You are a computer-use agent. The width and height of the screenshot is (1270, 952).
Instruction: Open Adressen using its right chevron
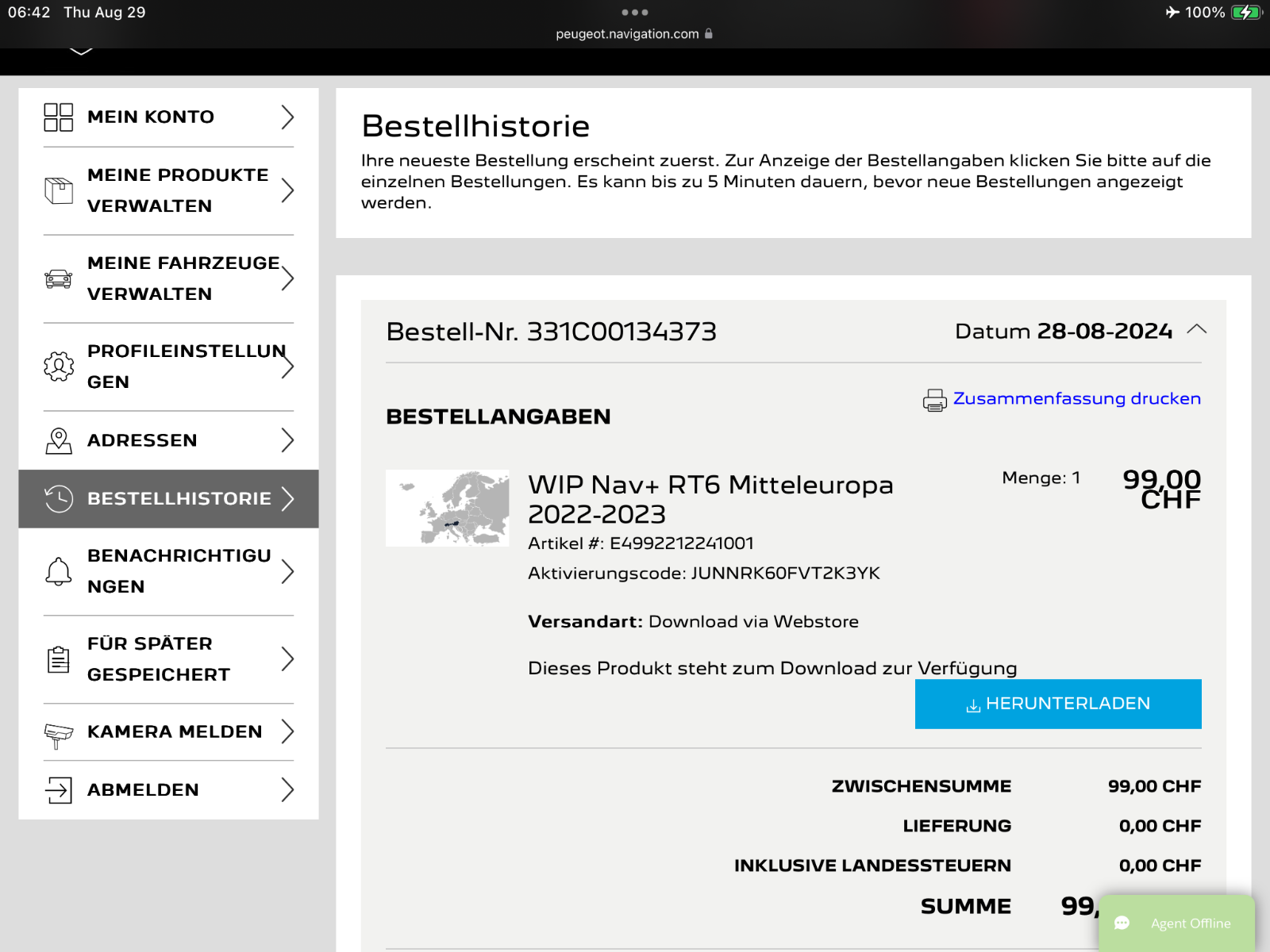(287, 440)
